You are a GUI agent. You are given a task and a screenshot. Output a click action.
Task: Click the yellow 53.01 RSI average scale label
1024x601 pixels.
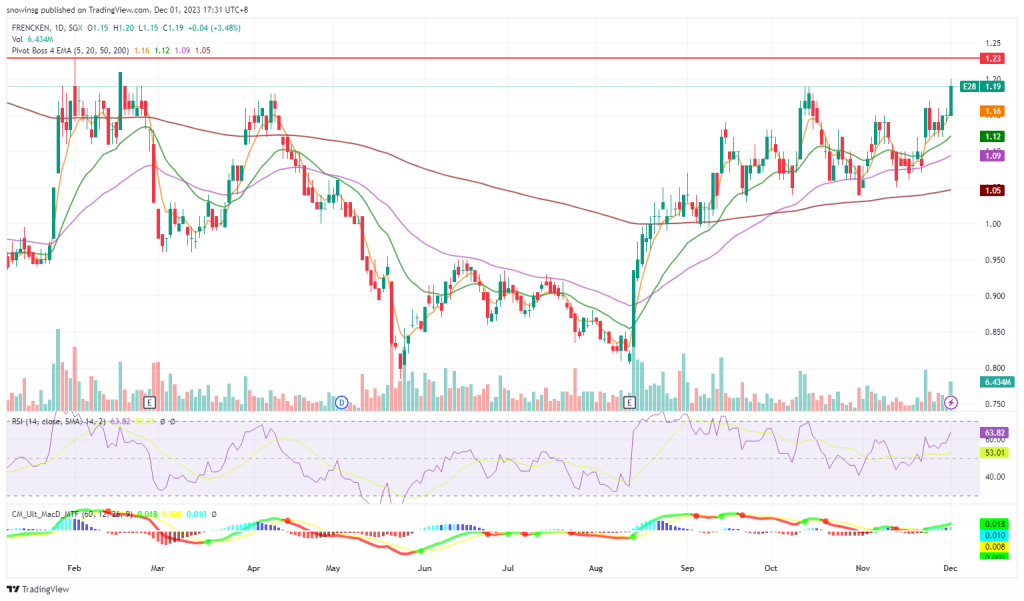[x=994, y=452]
